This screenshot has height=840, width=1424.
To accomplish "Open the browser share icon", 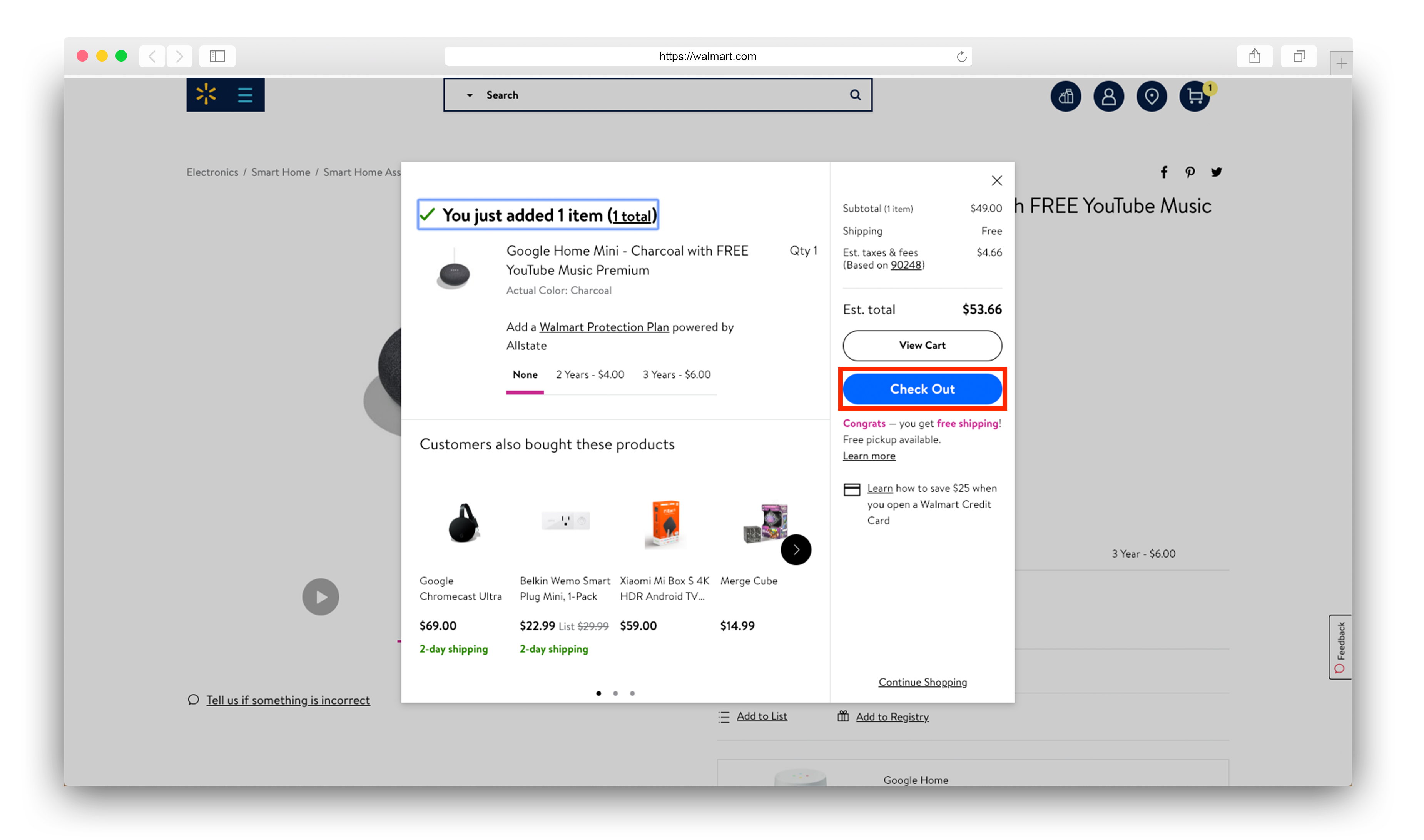I will (1255, 56).
